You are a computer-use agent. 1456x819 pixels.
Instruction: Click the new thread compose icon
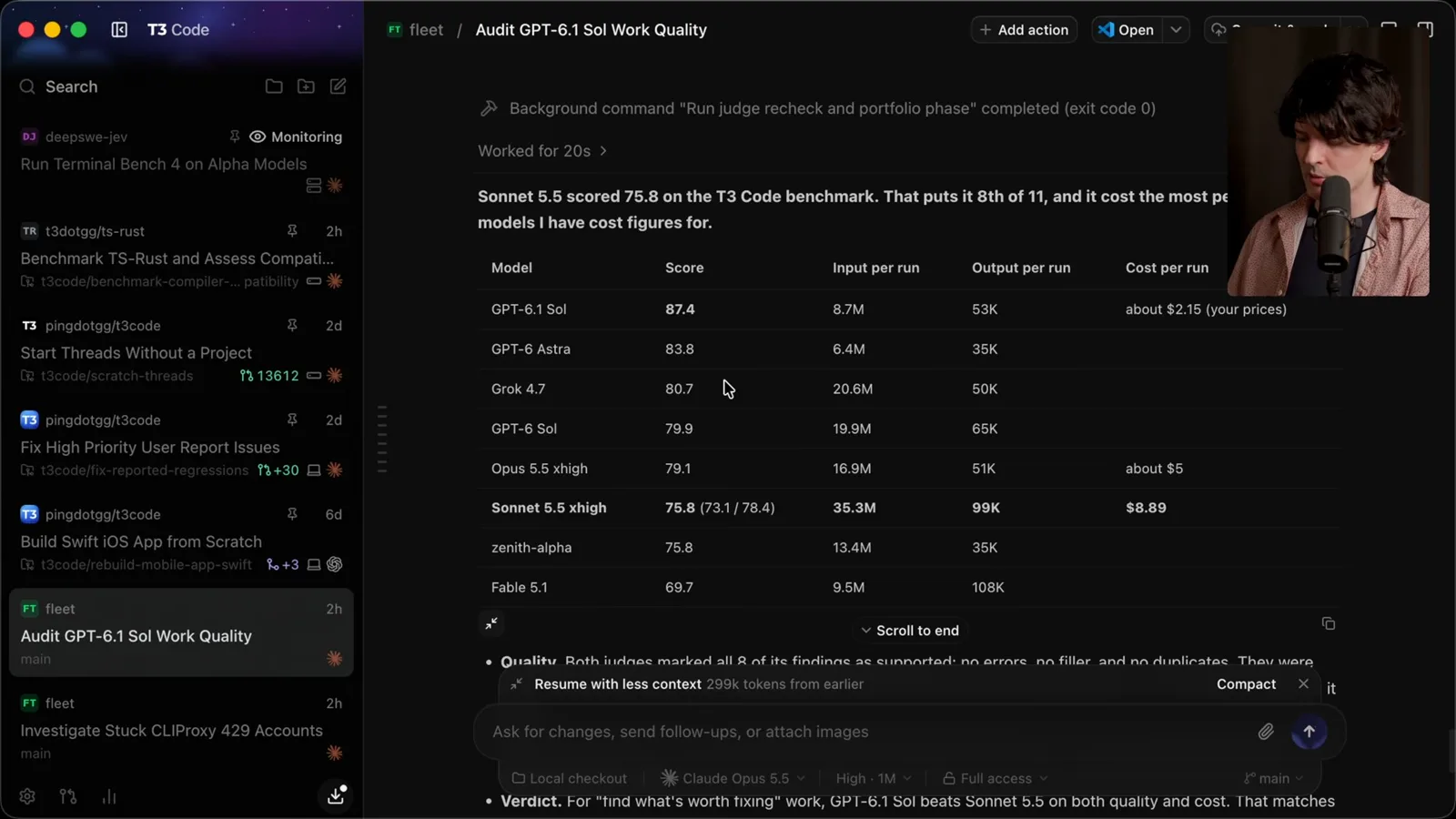(x=338, y=86)
